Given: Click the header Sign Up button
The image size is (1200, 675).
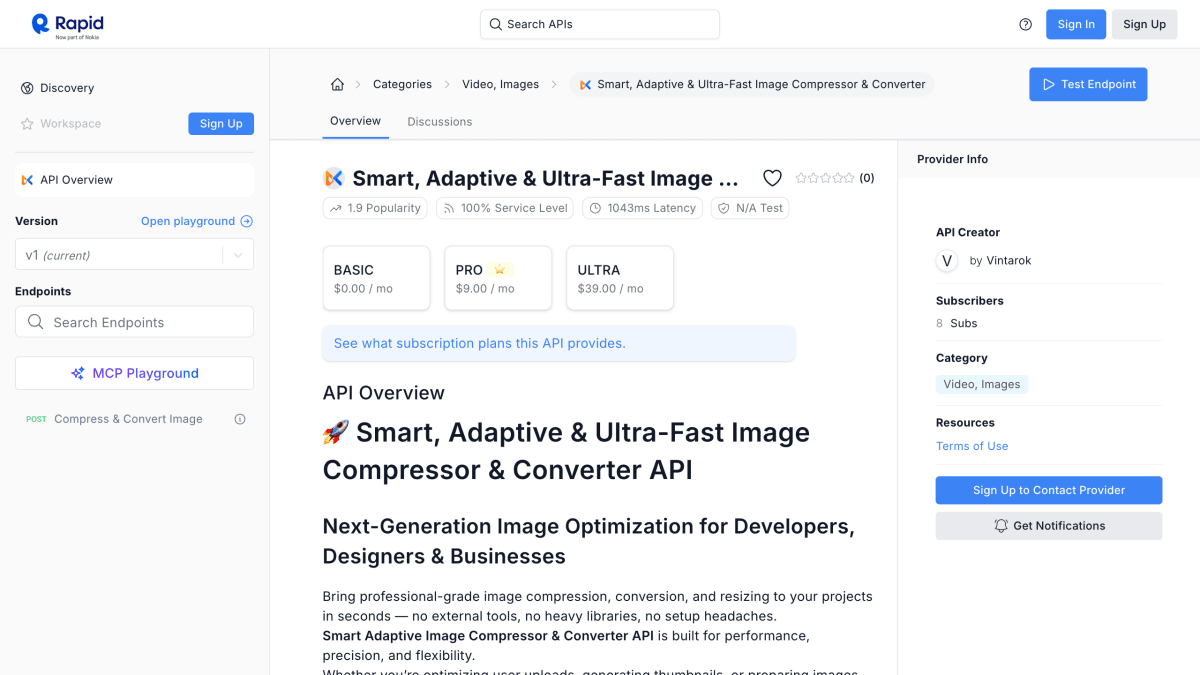Looking at the screenshot, I should (x=1144, y=25).
